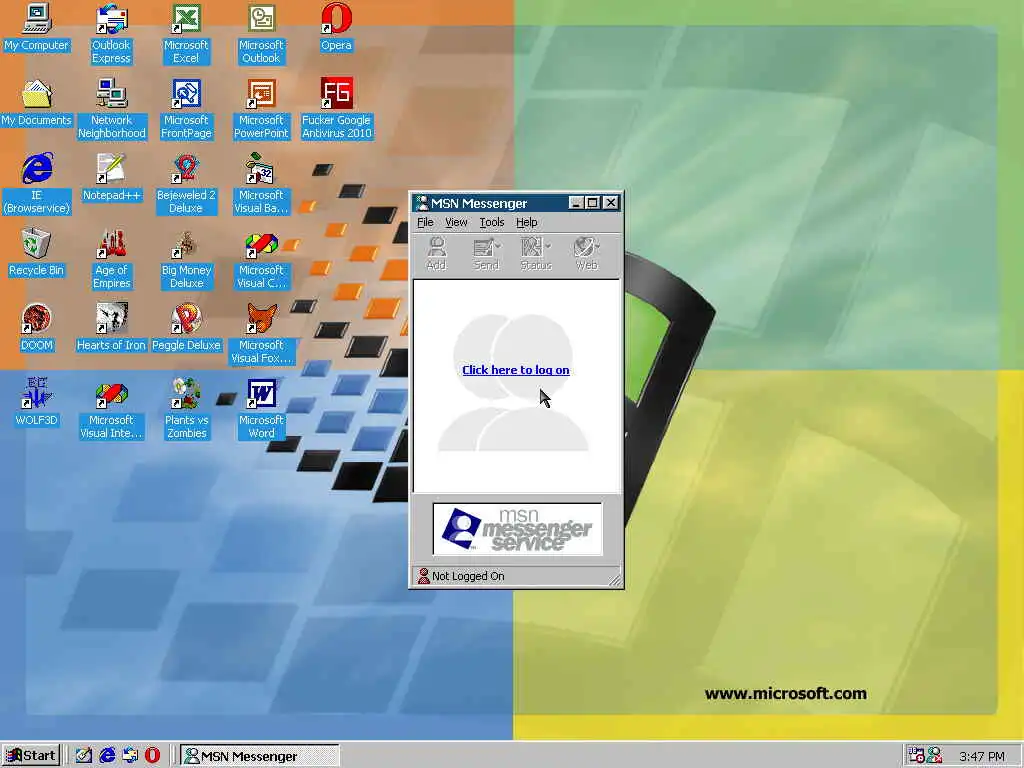Click the Not Logged On status bar text
1024x768 pixels.
468,576
